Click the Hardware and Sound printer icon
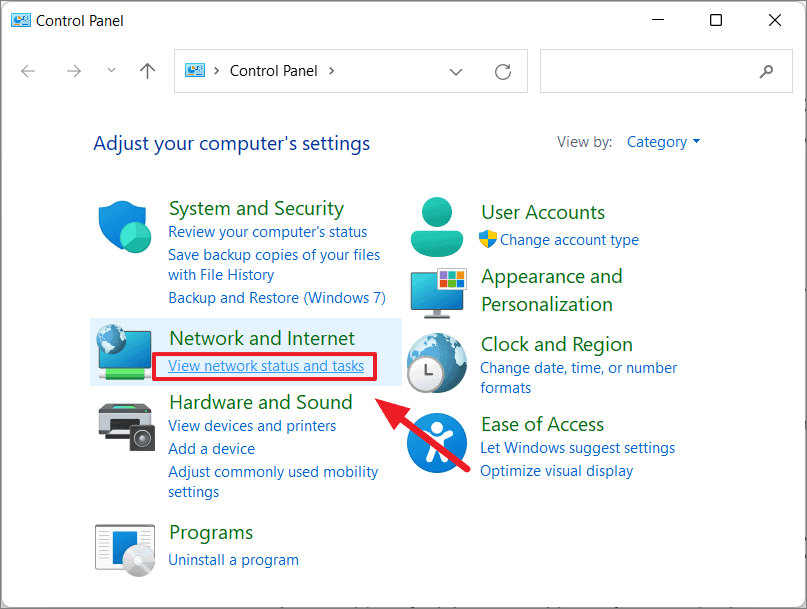 (x=124, y=425)
